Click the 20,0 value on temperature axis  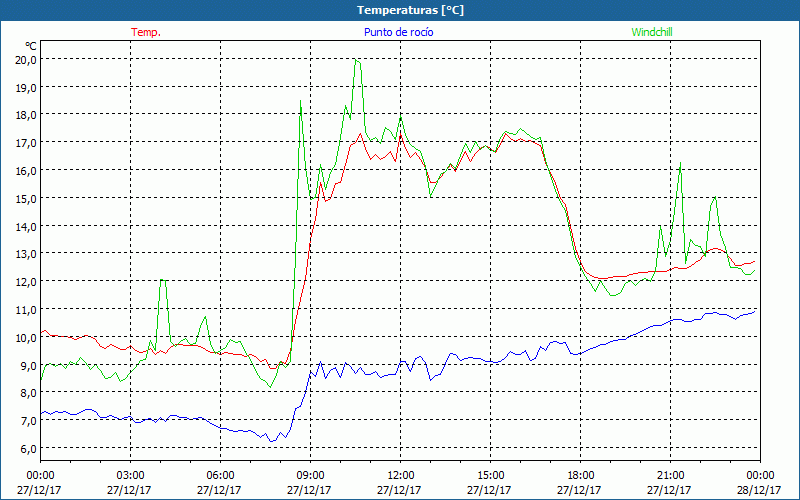26,60
